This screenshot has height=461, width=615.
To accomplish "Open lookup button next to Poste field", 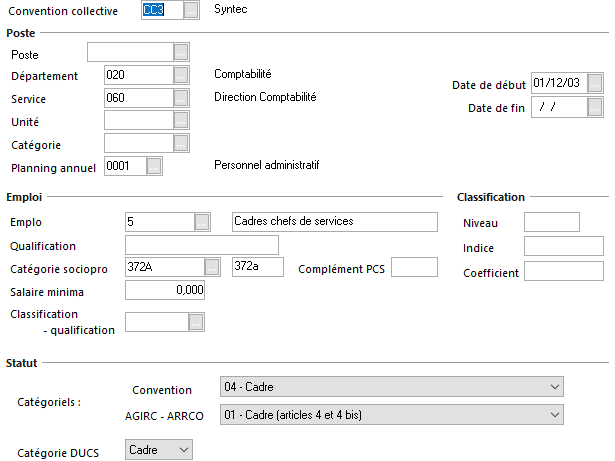I will click(x=181, y=53).
